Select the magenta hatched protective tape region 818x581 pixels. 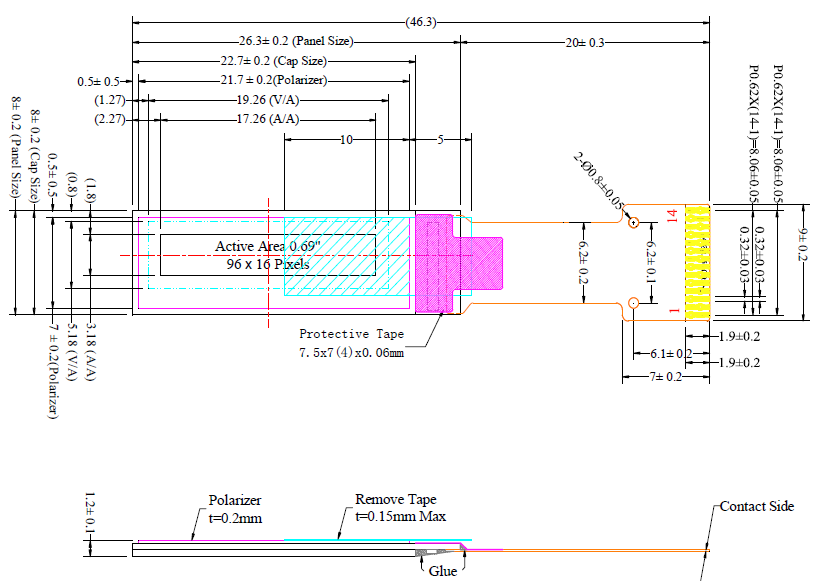tap(434, 262)
